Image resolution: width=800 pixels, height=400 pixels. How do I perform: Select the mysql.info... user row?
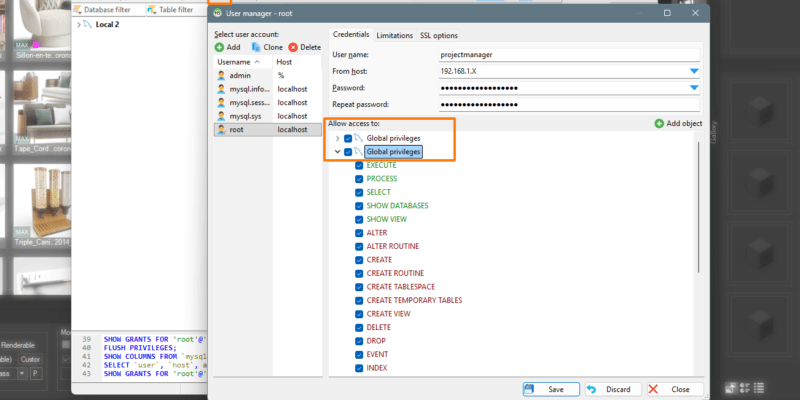coord(268,89)
